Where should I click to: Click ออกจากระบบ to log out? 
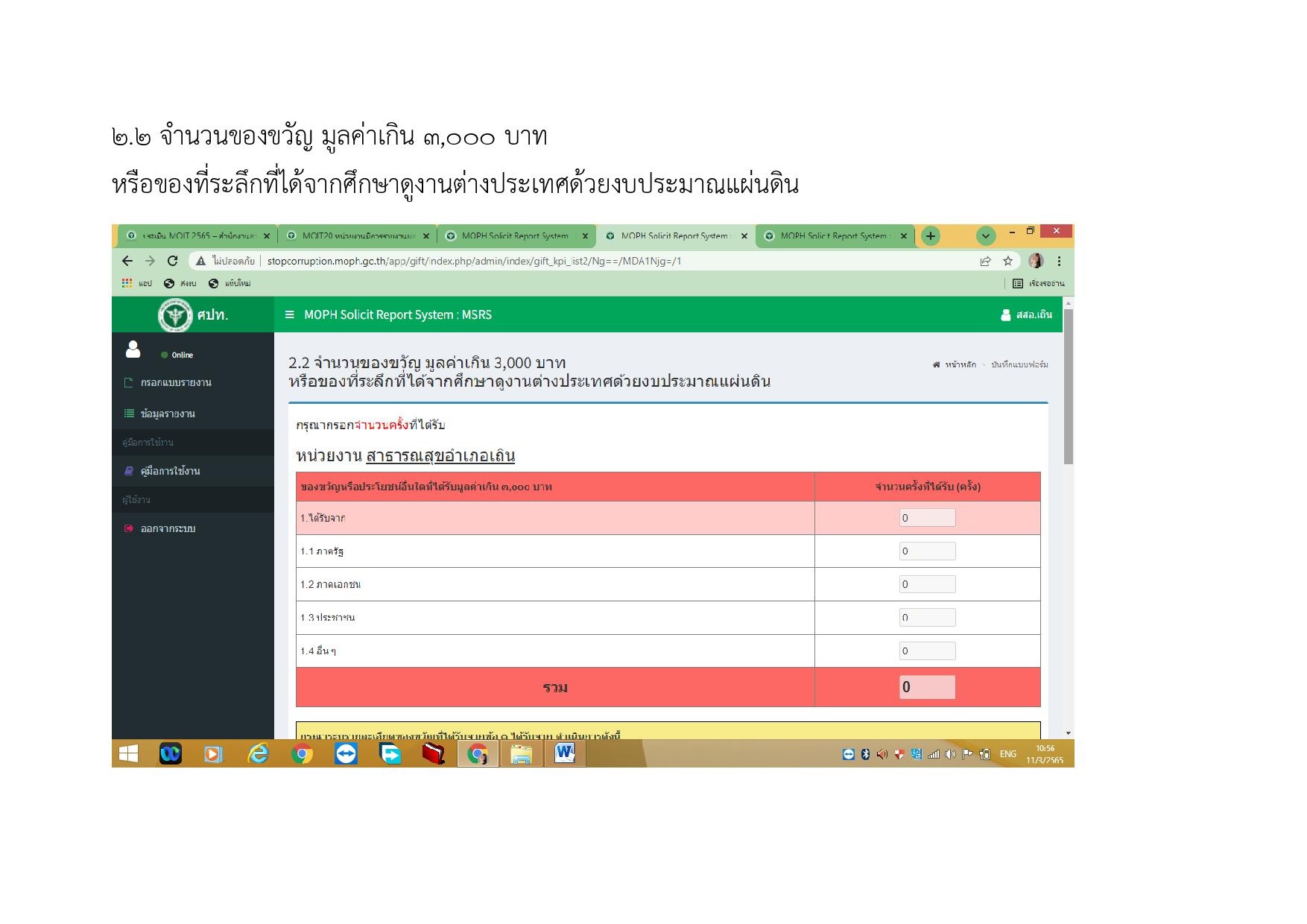168,529
